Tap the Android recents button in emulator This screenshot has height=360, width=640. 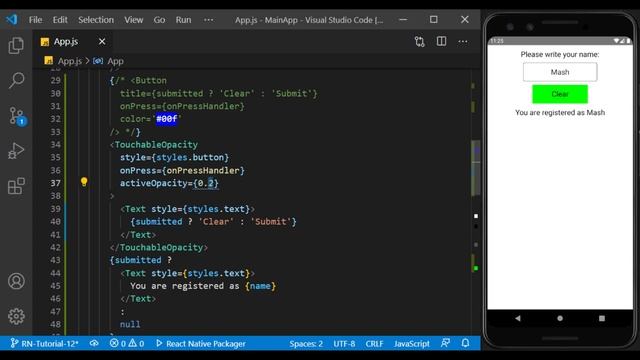pyautogui.click(x=602, y=318)
